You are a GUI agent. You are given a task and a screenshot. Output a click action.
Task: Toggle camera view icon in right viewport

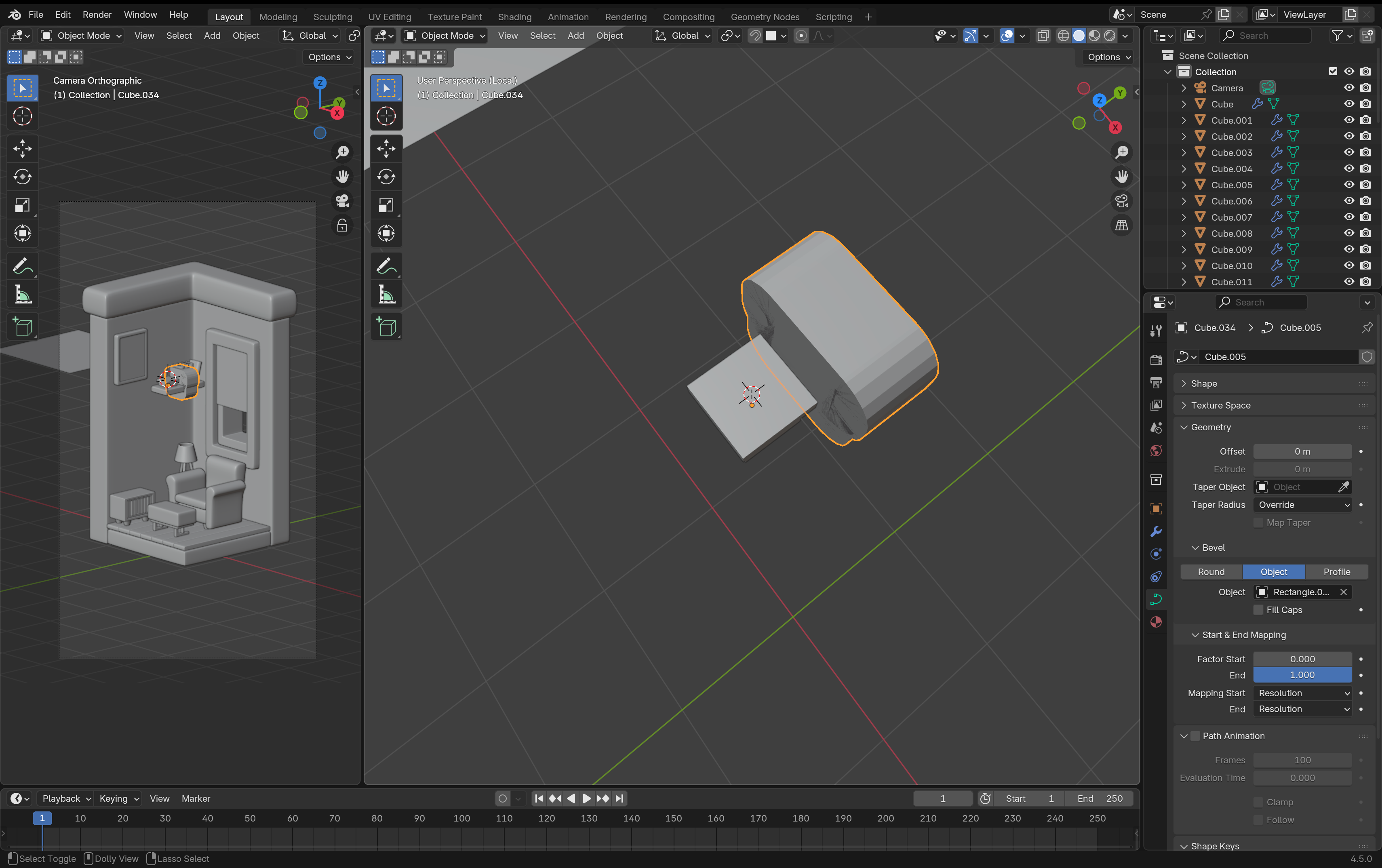(x=1121, y=201)
